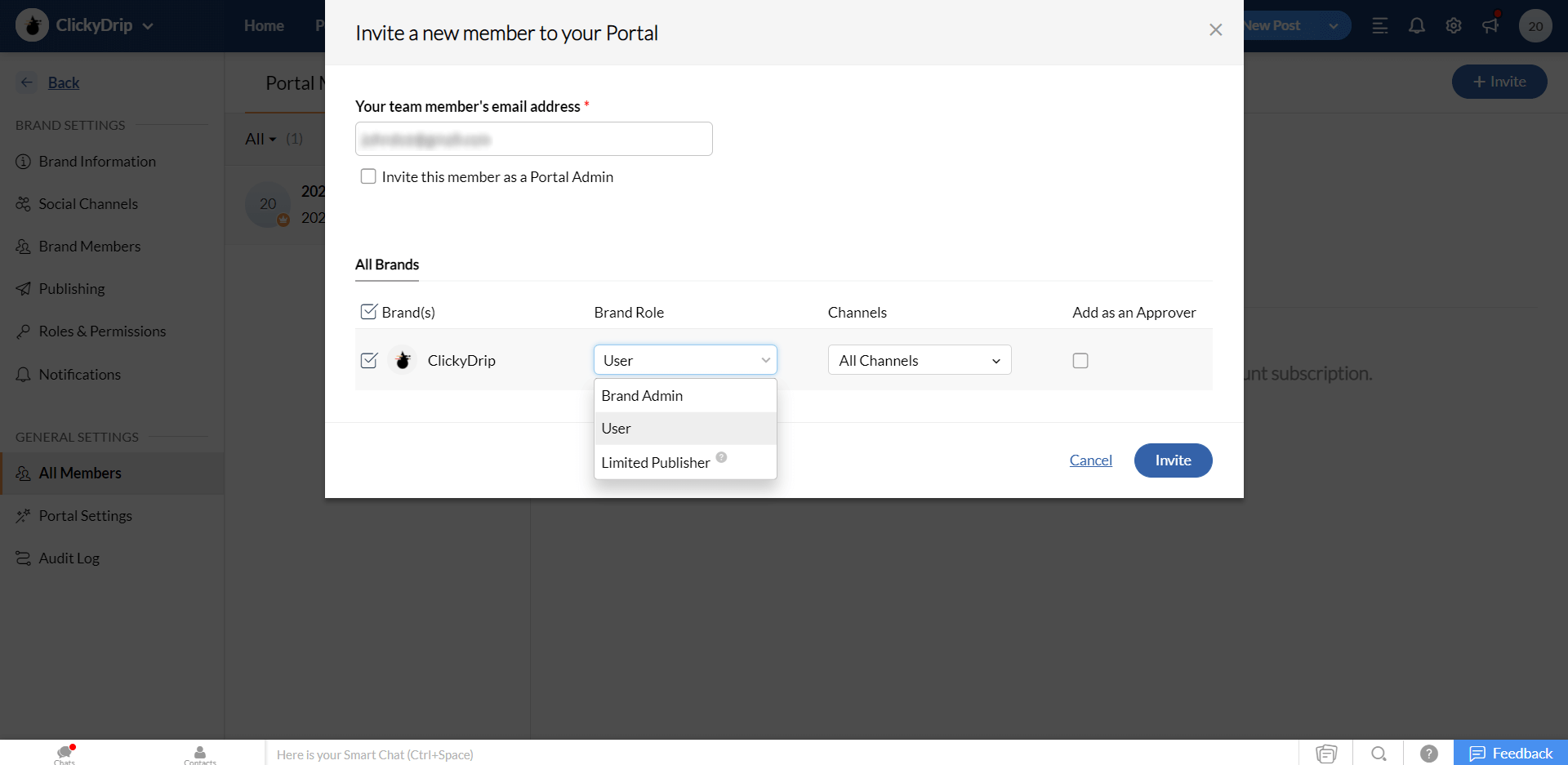Open the ClickyDrip brand switcher dropdown

[148, 26]
